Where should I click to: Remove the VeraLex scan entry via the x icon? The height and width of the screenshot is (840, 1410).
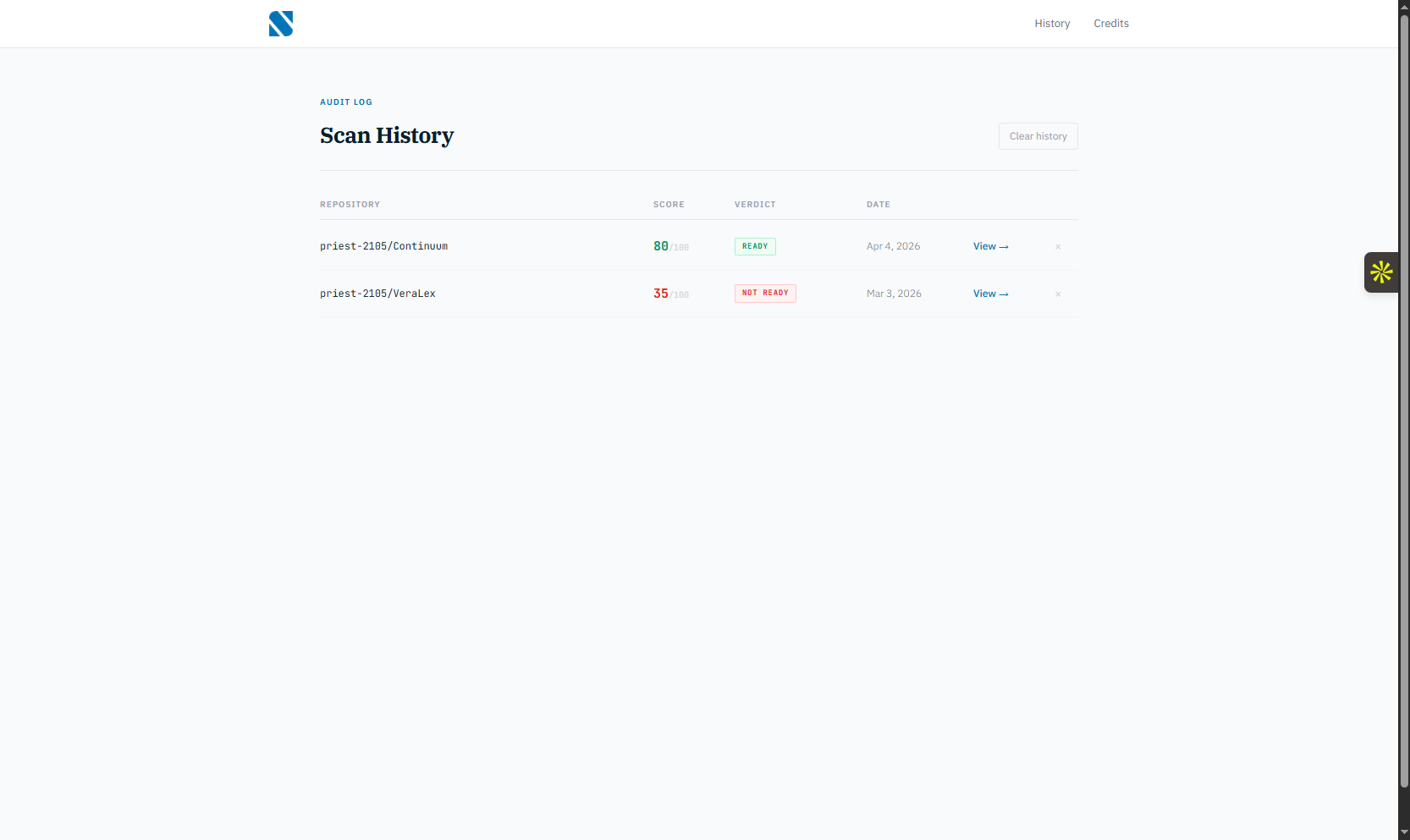[x=1058, y=294]
